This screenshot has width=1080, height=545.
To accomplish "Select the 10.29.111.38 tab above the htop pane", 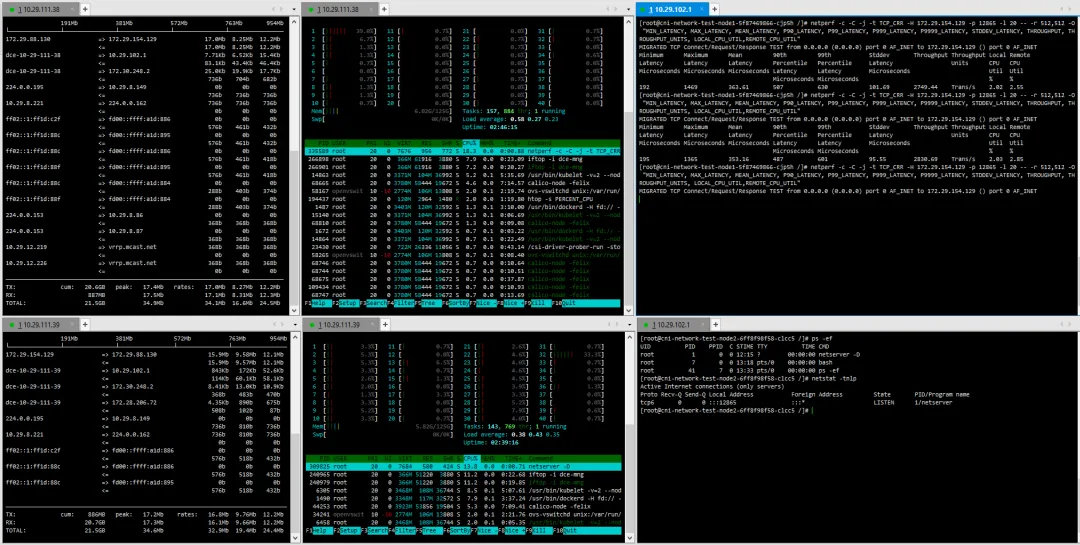I will 342,9.
